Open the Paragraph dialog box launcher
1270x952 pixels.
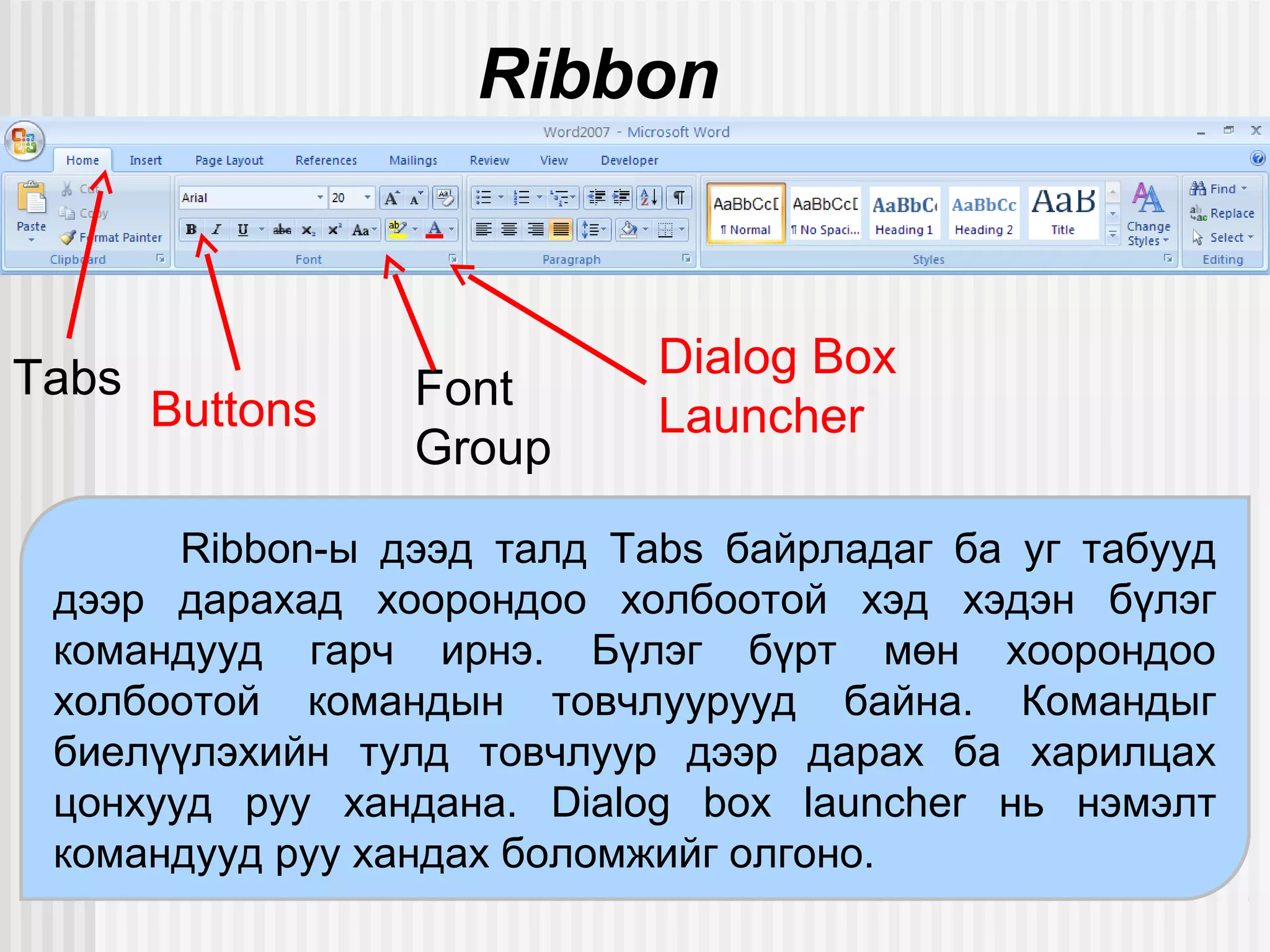pyautogui.click(x=686, y=258)
